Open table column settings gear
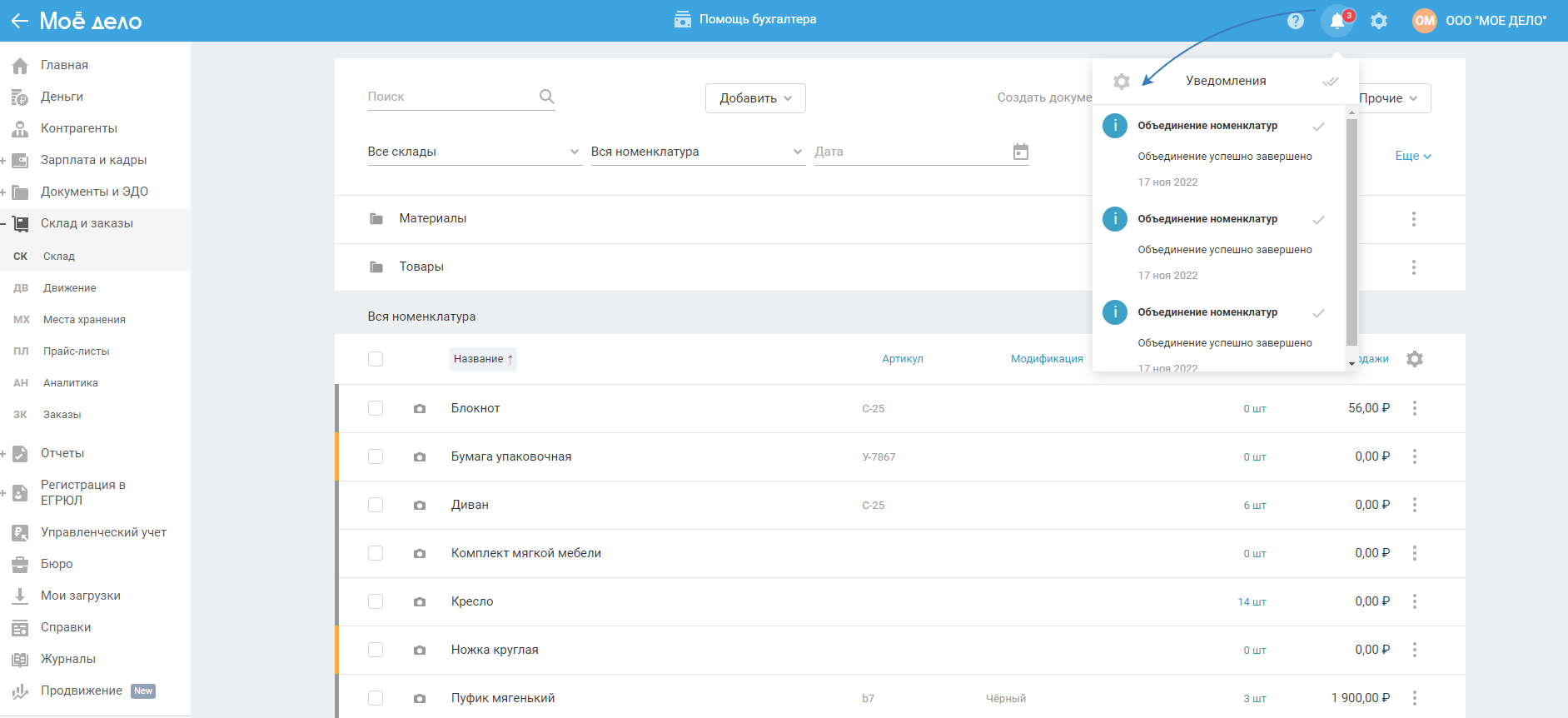The height and width of the screenshot is (718, 1568). (x=1414, y=359)
